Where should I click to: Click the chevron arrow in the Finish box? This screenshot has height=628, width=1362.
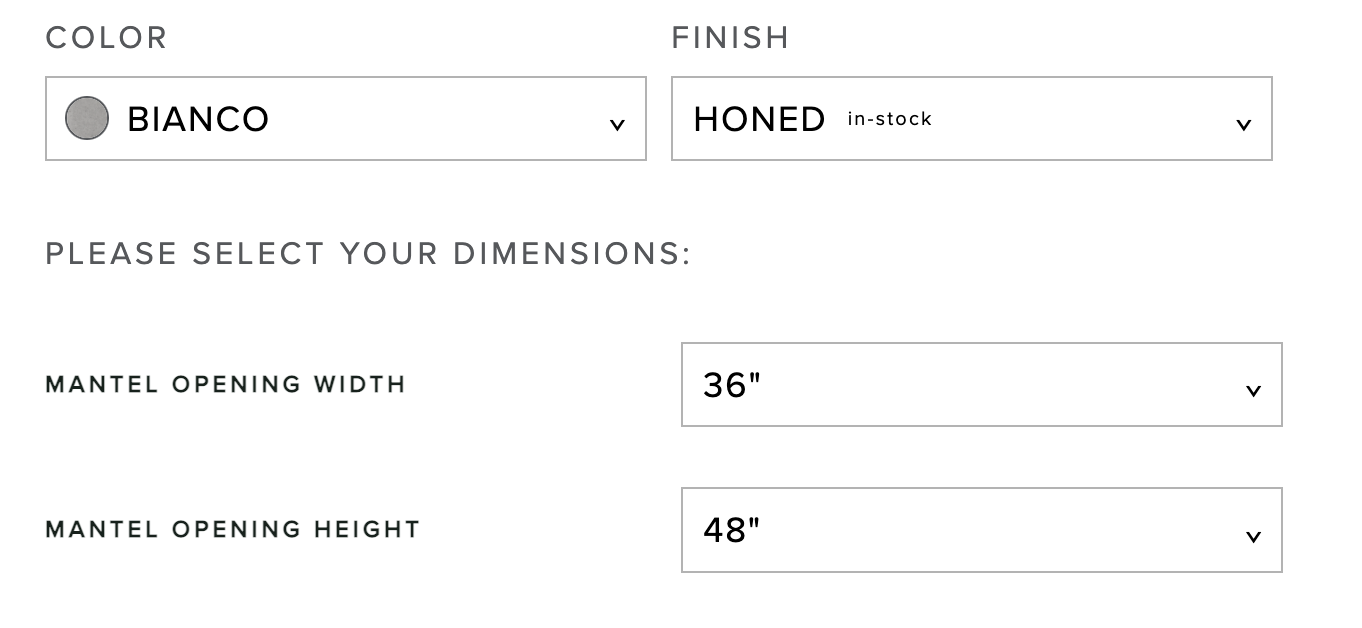point(1243,124)
